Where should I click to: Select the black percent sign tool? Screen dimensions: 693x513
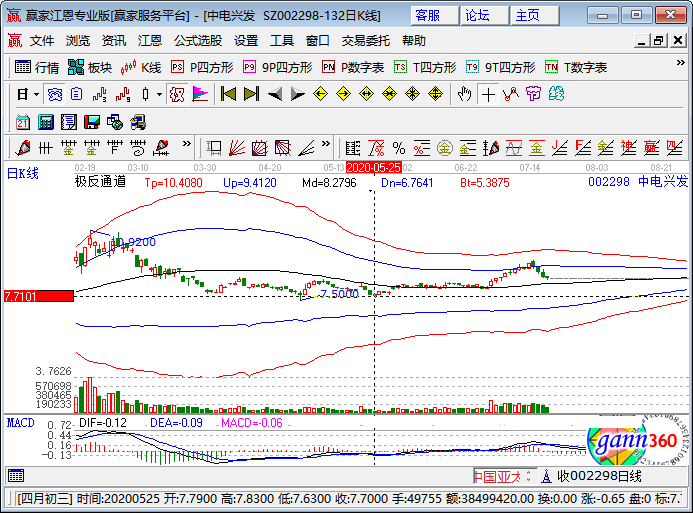[x=399, y=148]
